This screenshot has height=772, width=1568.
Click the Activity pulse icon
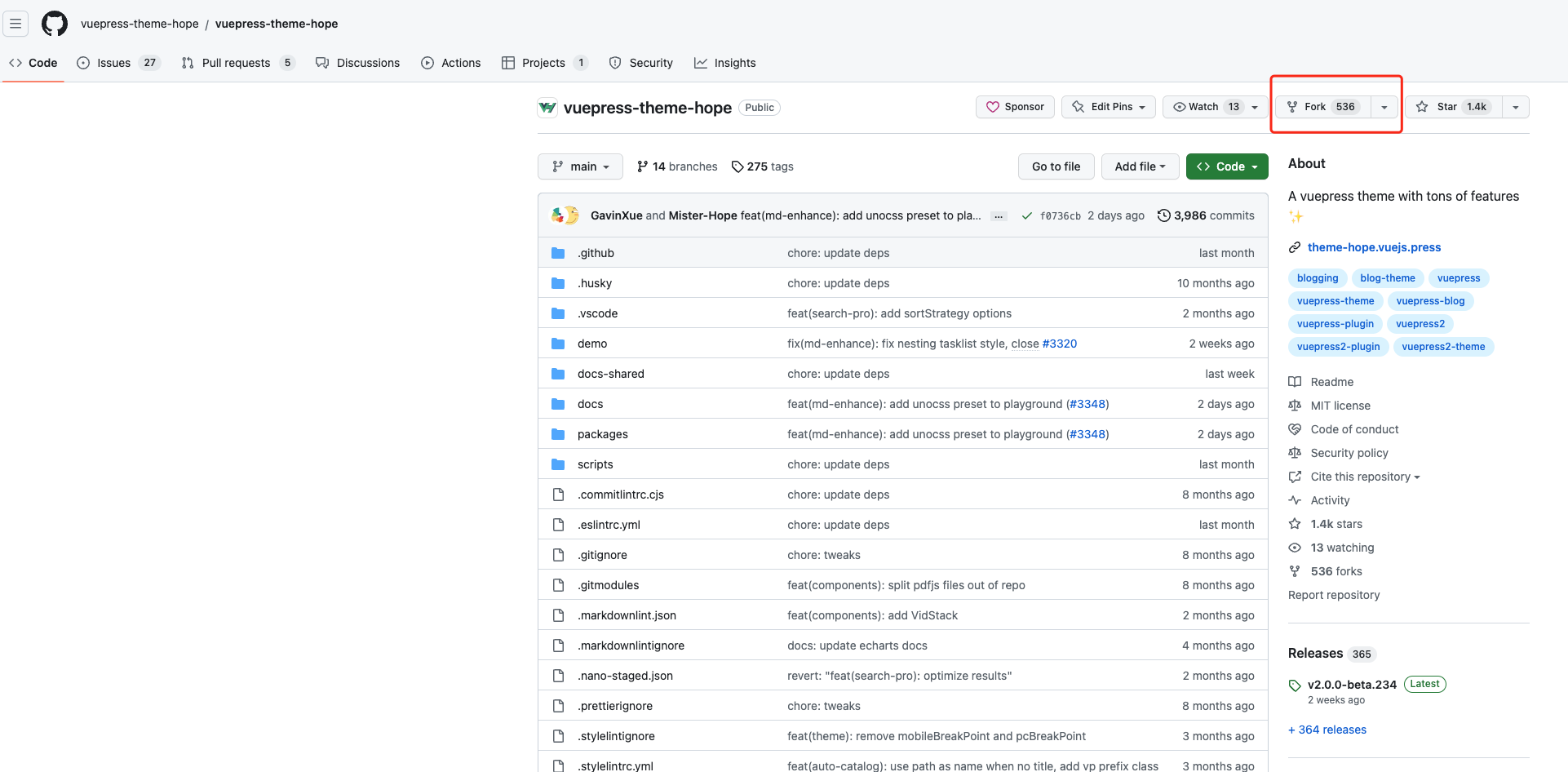(1295, 500)
